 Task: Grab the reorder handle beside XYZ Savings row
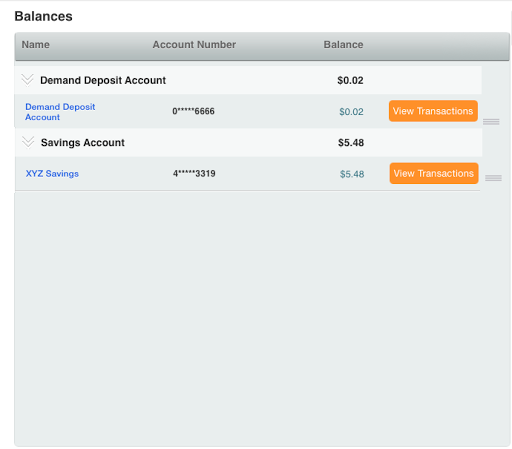coord(493,178)
